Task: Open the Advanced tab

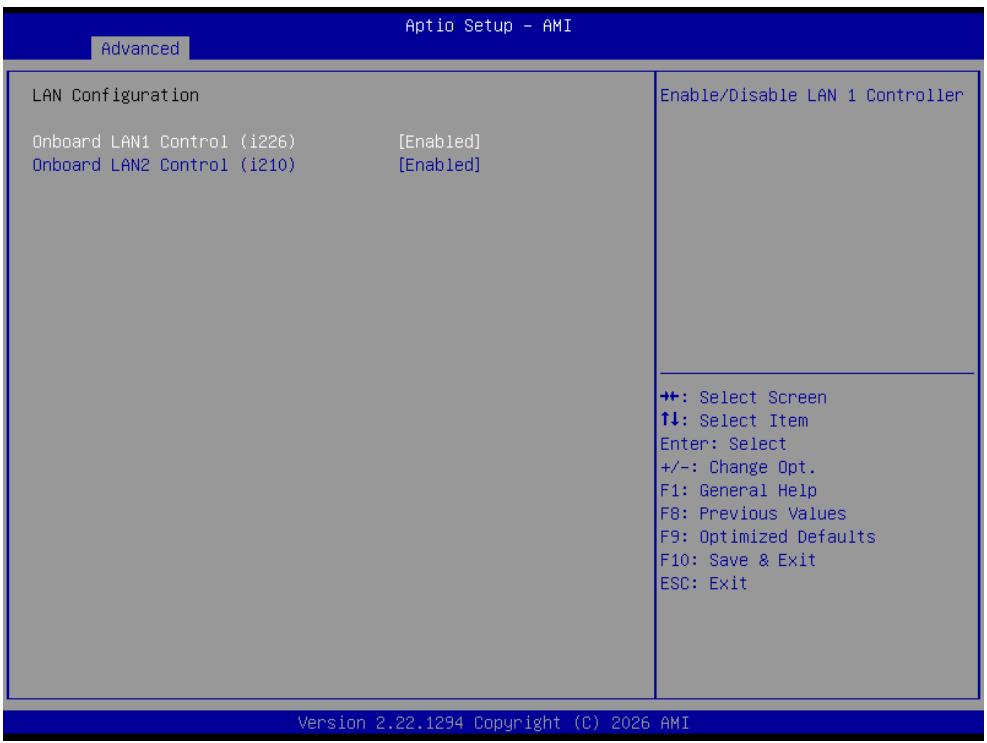Action: (x=140, y=48)
